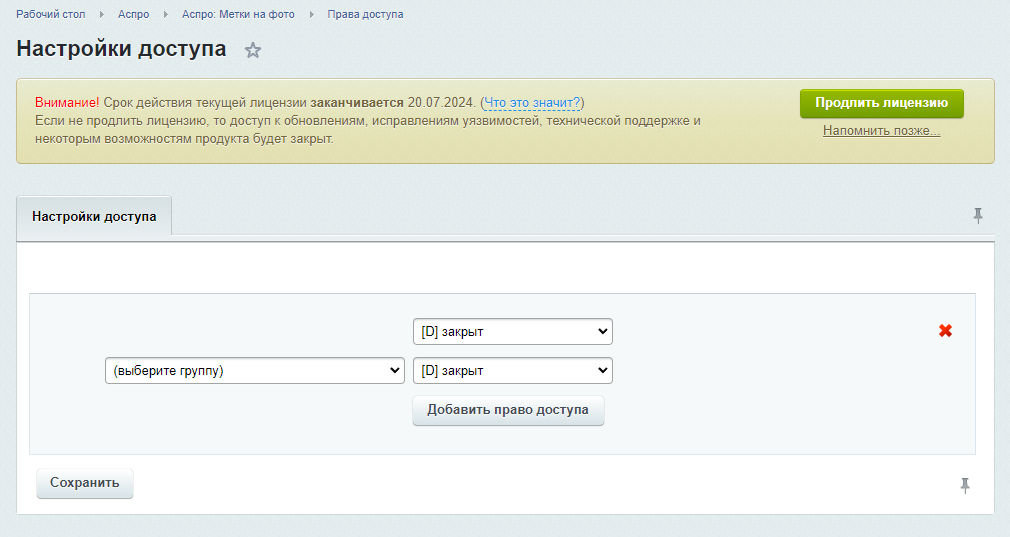Click Добавить право доступа button
1010x537 pixels.
(x=508, y=410)
